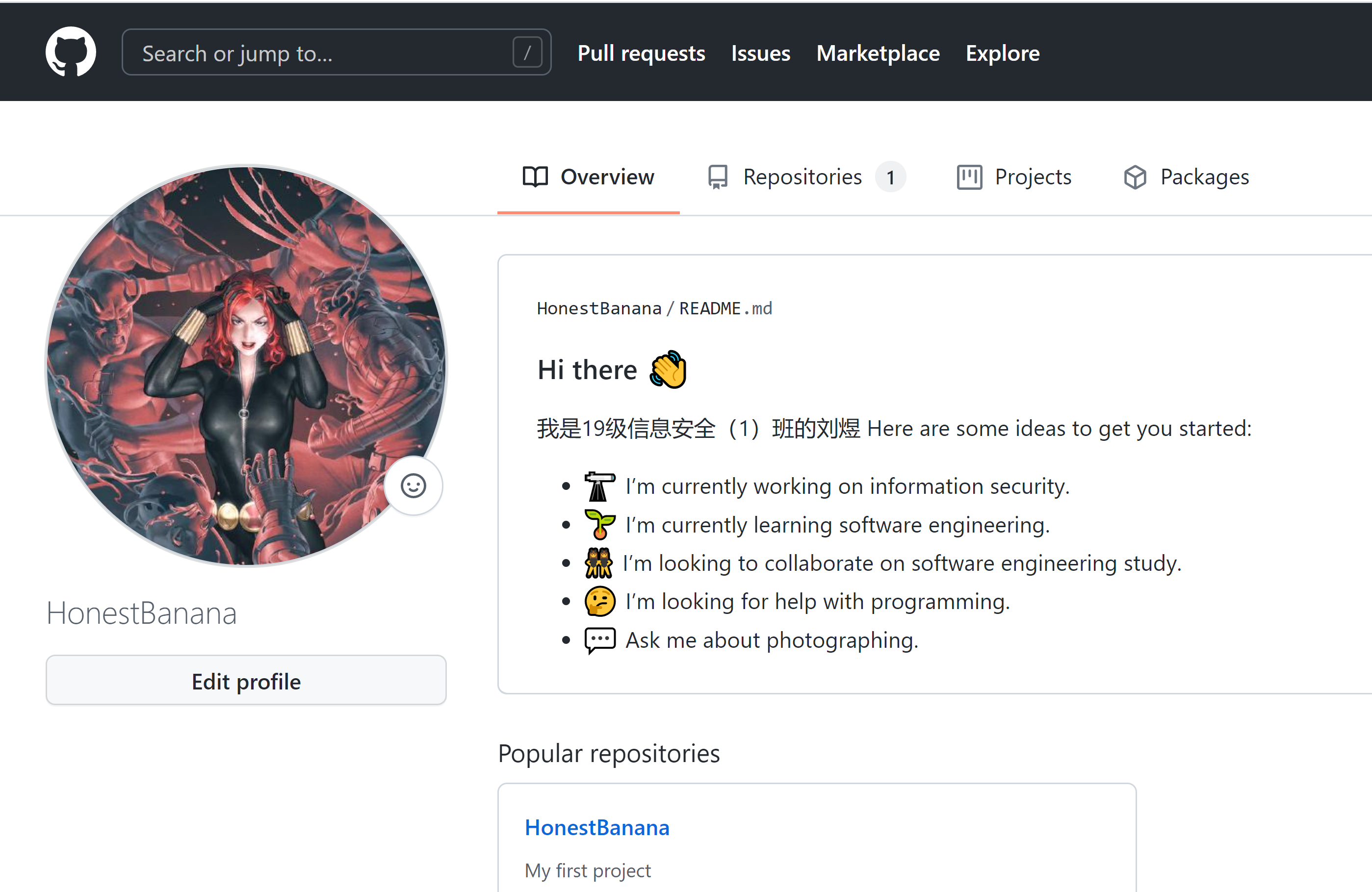
Task: Click the HonestBanana link in the README path
Action: (599, 309)
